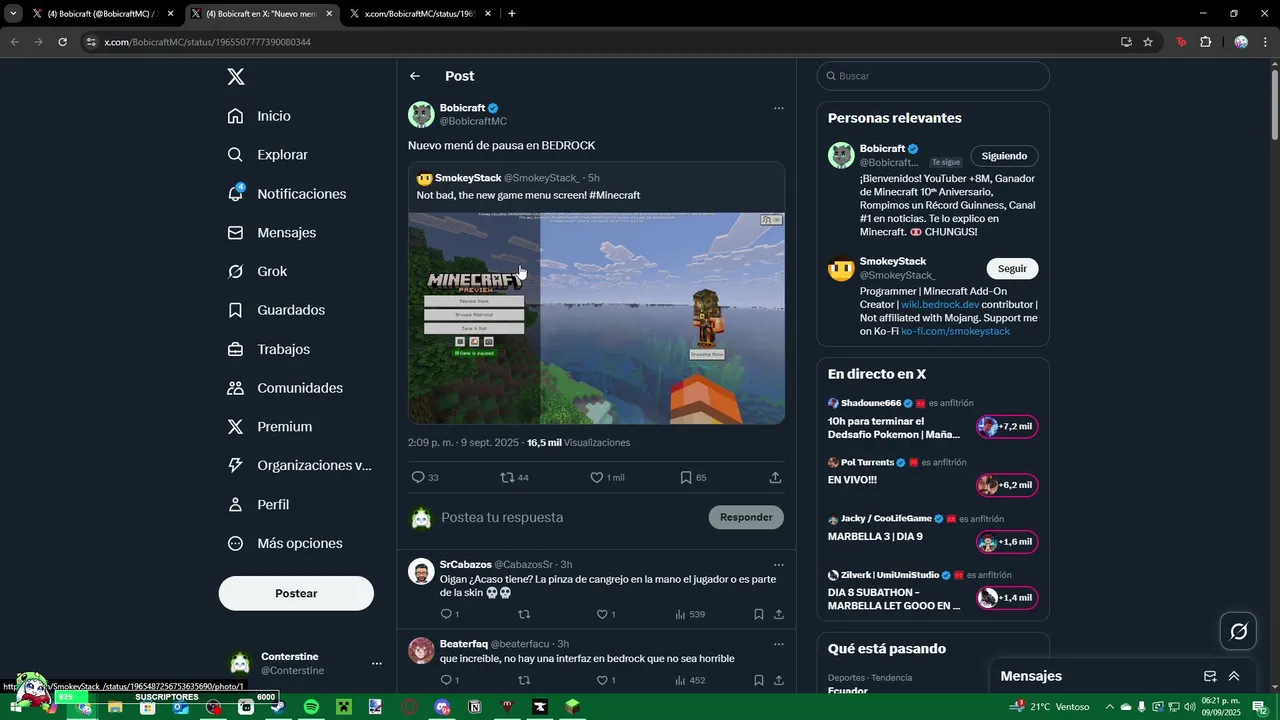Click the address bar URL

pos(207,42)
